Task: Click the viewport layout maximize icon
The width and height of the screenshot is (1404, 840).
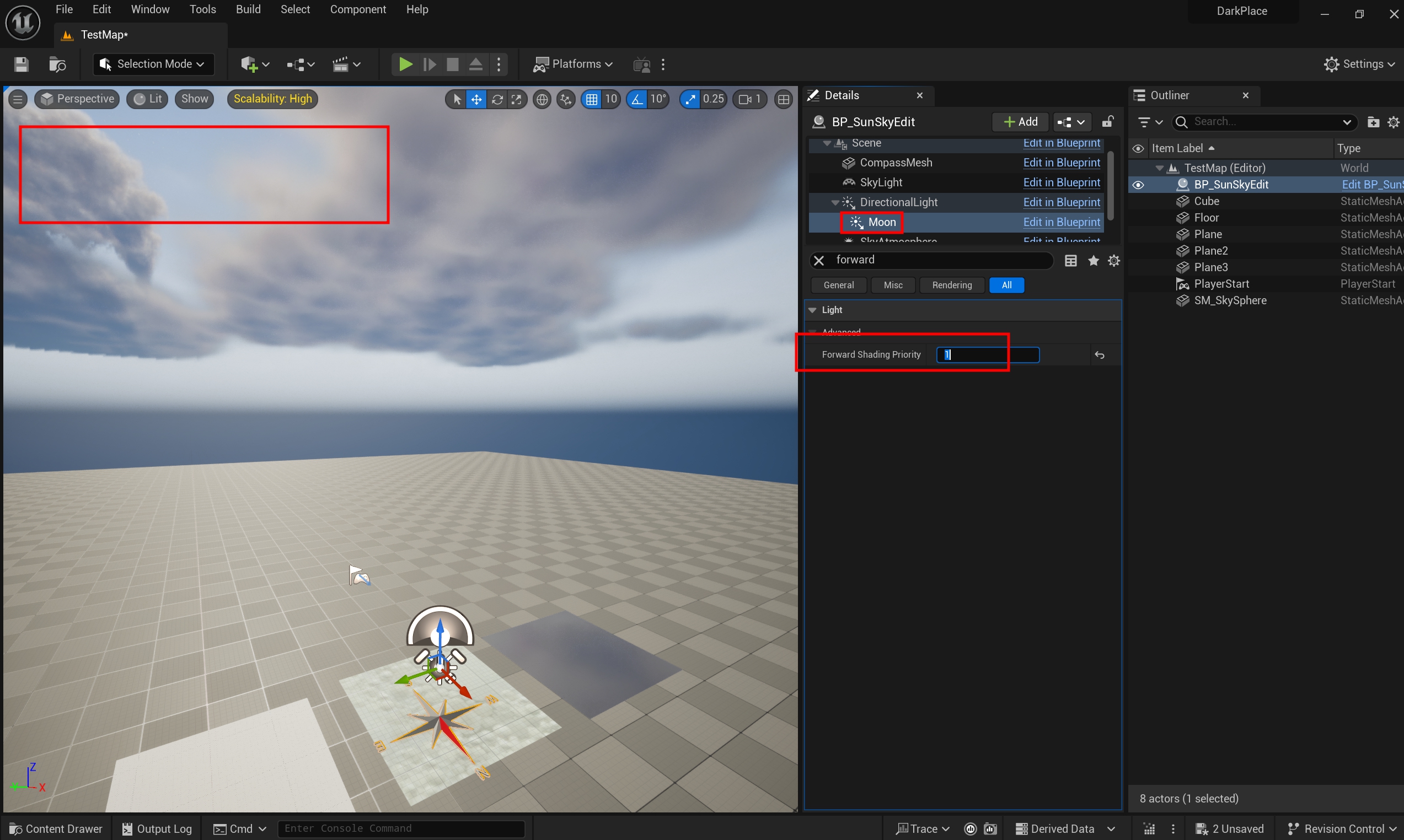Action: (784, 100)
